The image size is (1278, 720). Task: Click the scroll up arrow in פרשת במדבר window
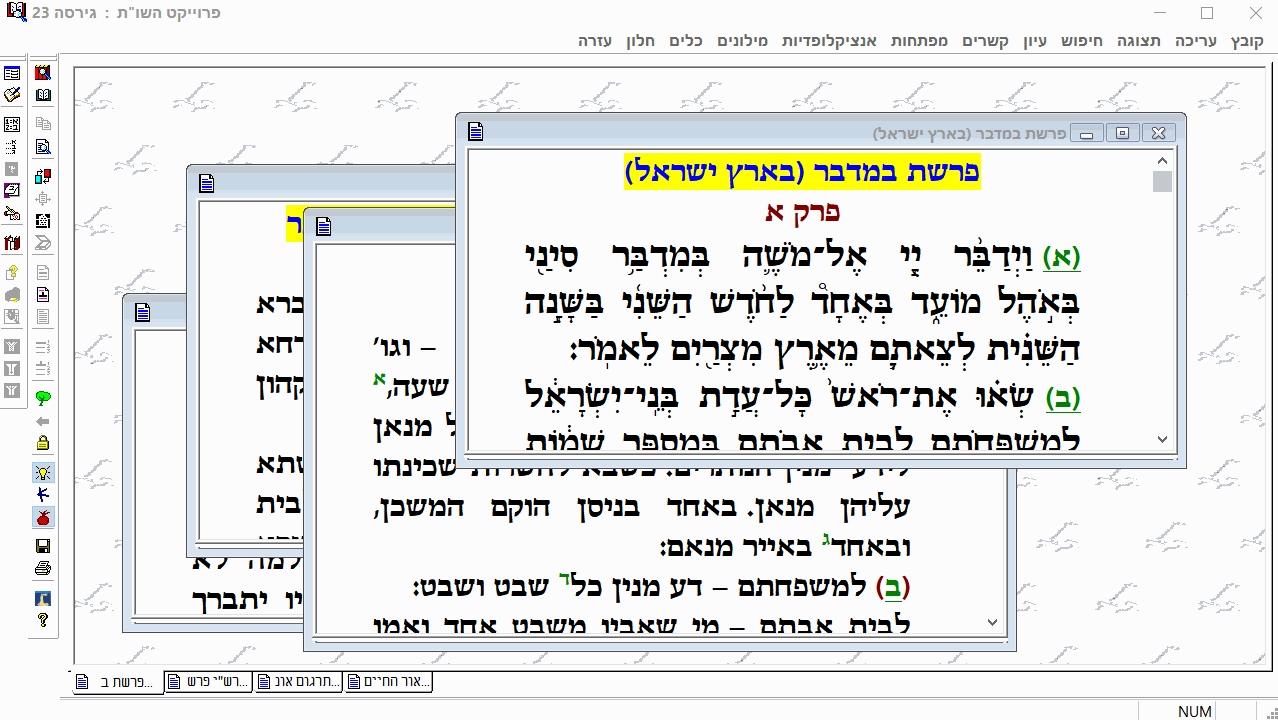[1162, 161]
